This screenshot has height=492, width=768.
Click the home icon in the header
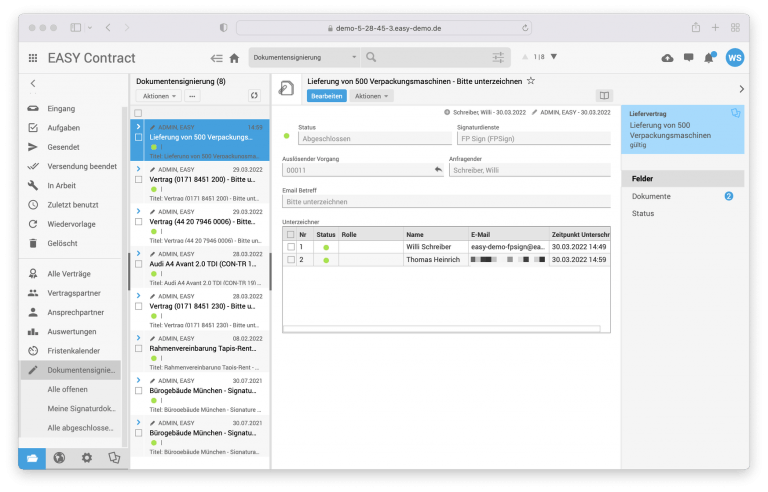(234, 58)
